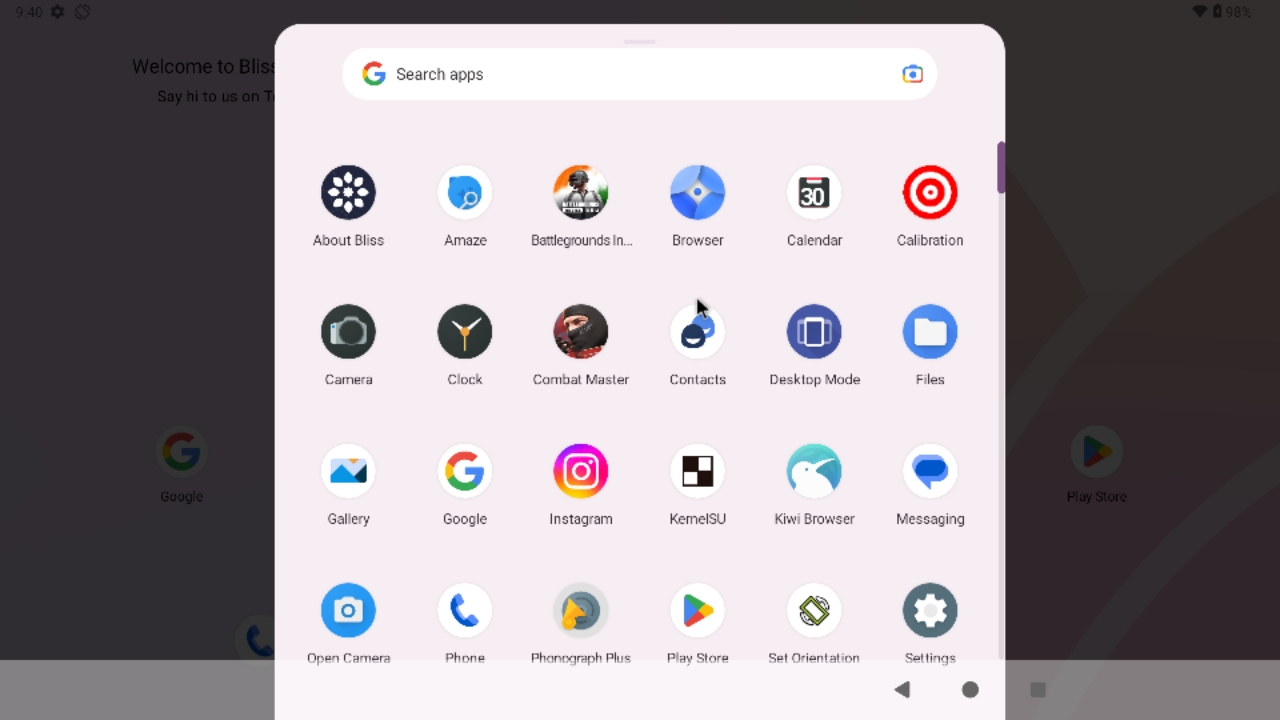Launch KernelSU
Viewport: 1280px width, 720px height.
tap(697, 471)
